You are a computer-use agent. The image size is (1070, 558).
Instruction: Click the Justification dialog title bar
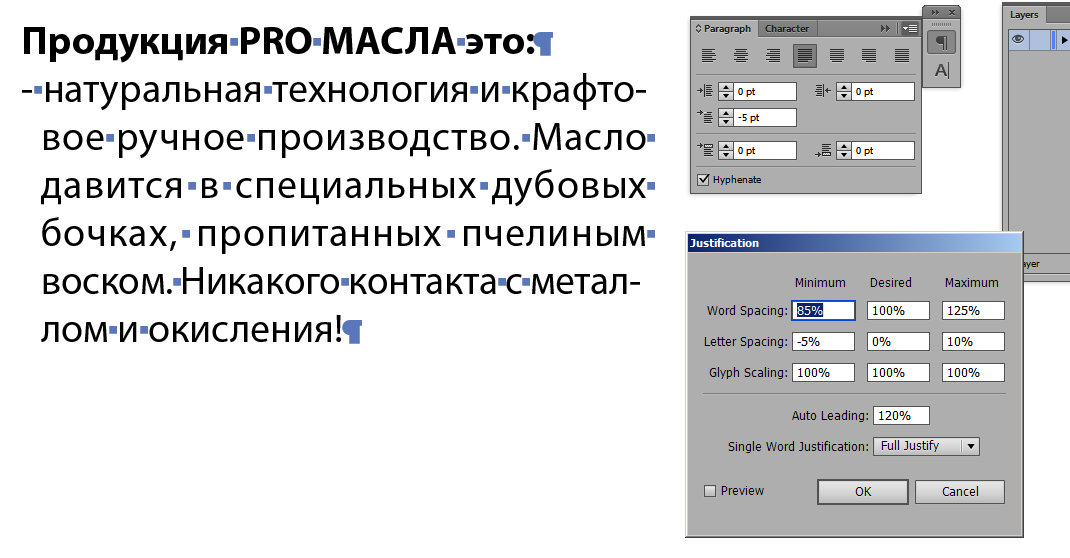[854, 243]
